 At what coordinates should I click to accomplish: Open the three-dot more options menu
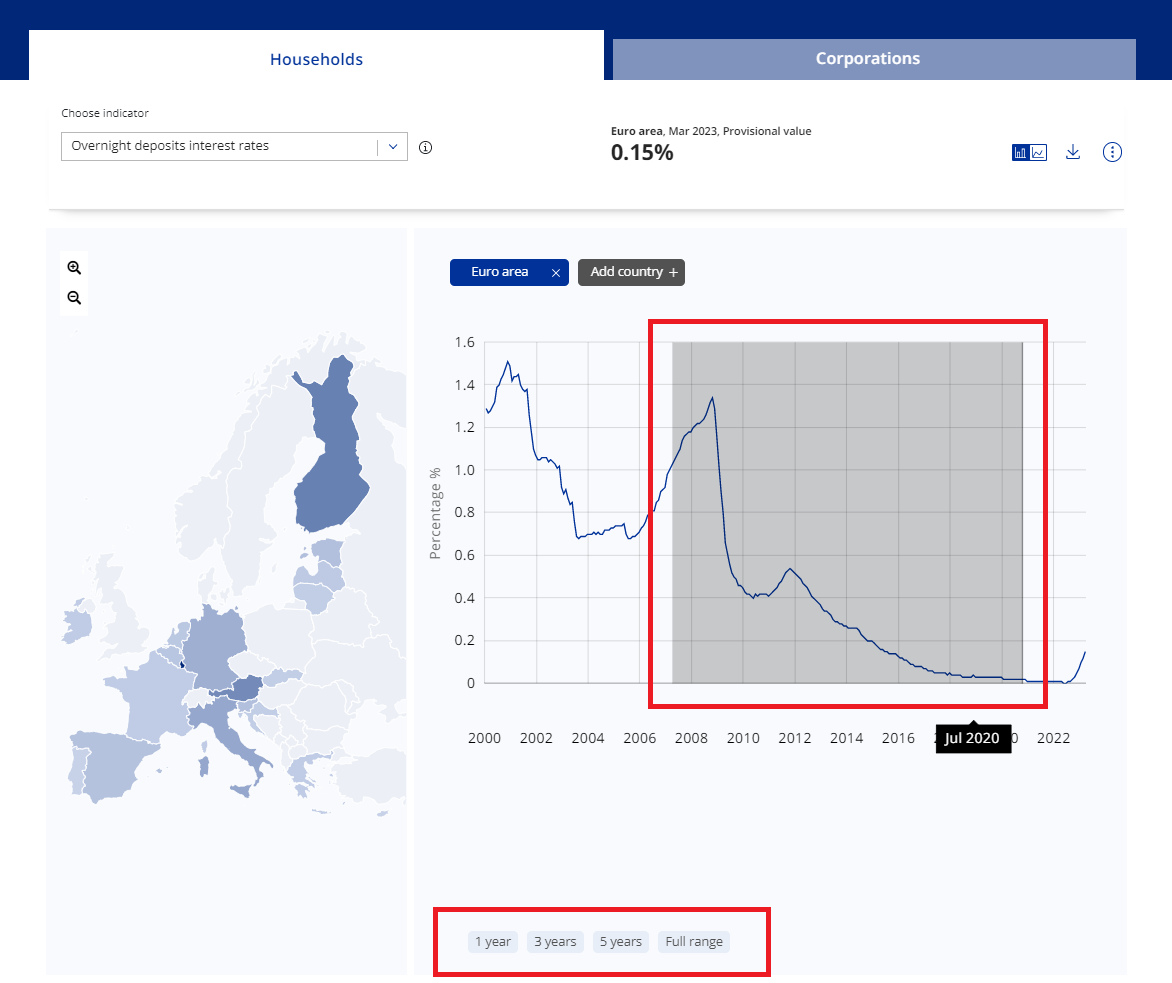[x=1112, y=152]
